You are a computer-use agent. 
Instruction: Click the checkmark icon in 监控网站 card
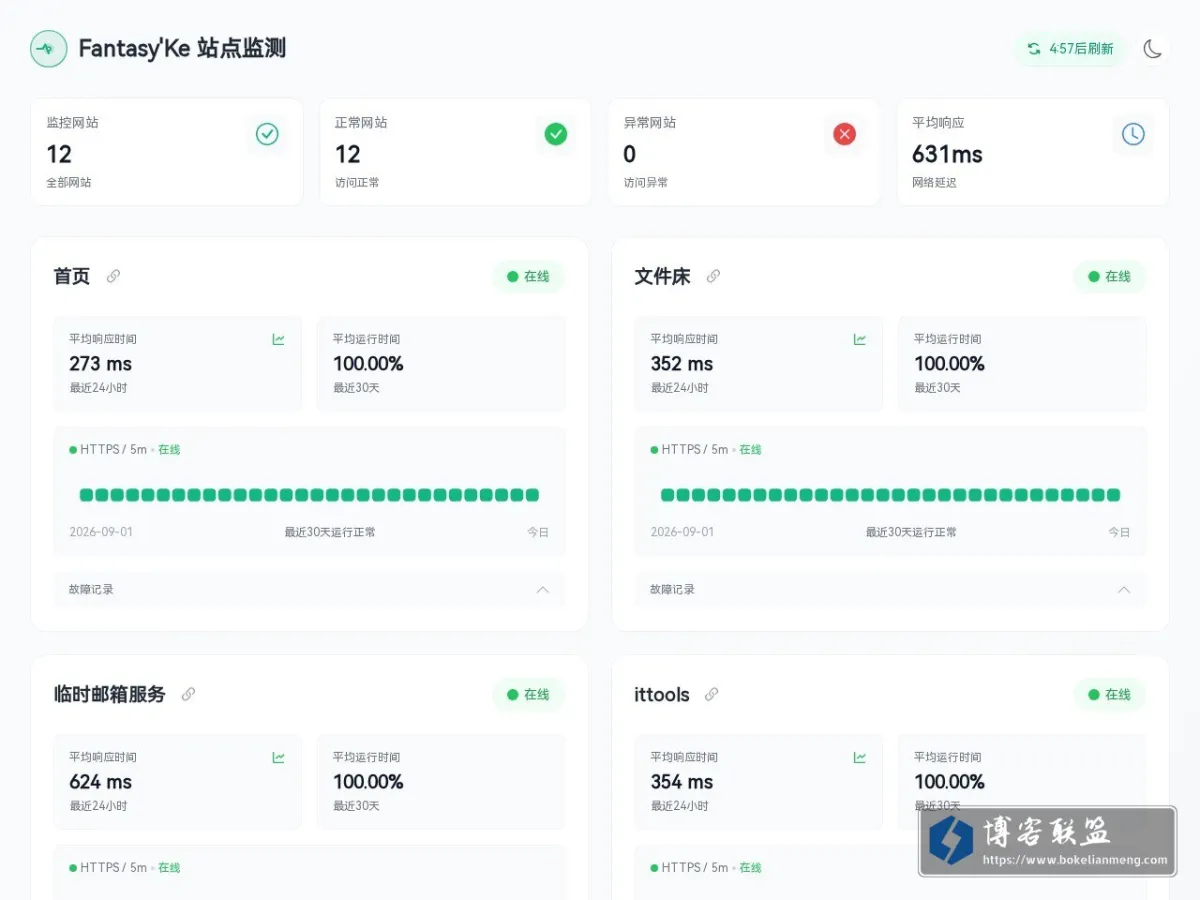(x=267, y=134)
